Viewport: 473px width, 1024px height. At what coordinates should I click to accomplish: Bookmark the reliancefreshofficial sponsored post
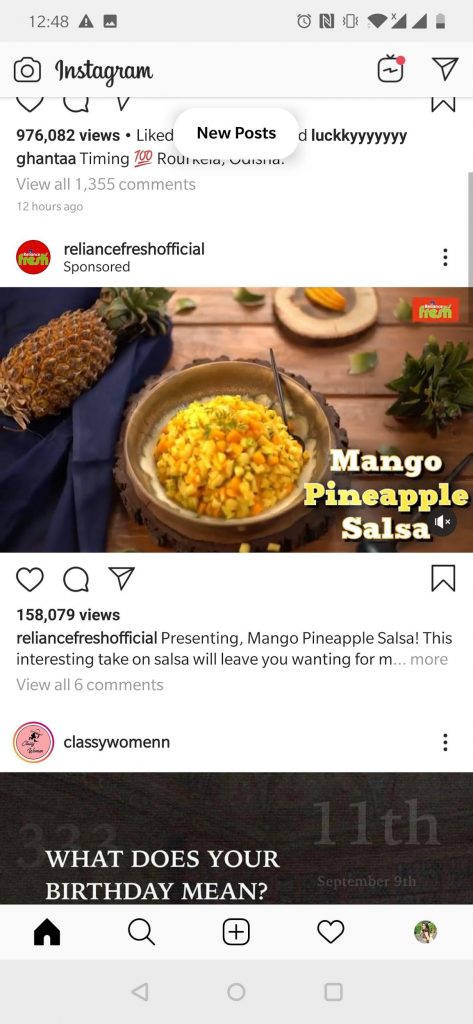443,579
